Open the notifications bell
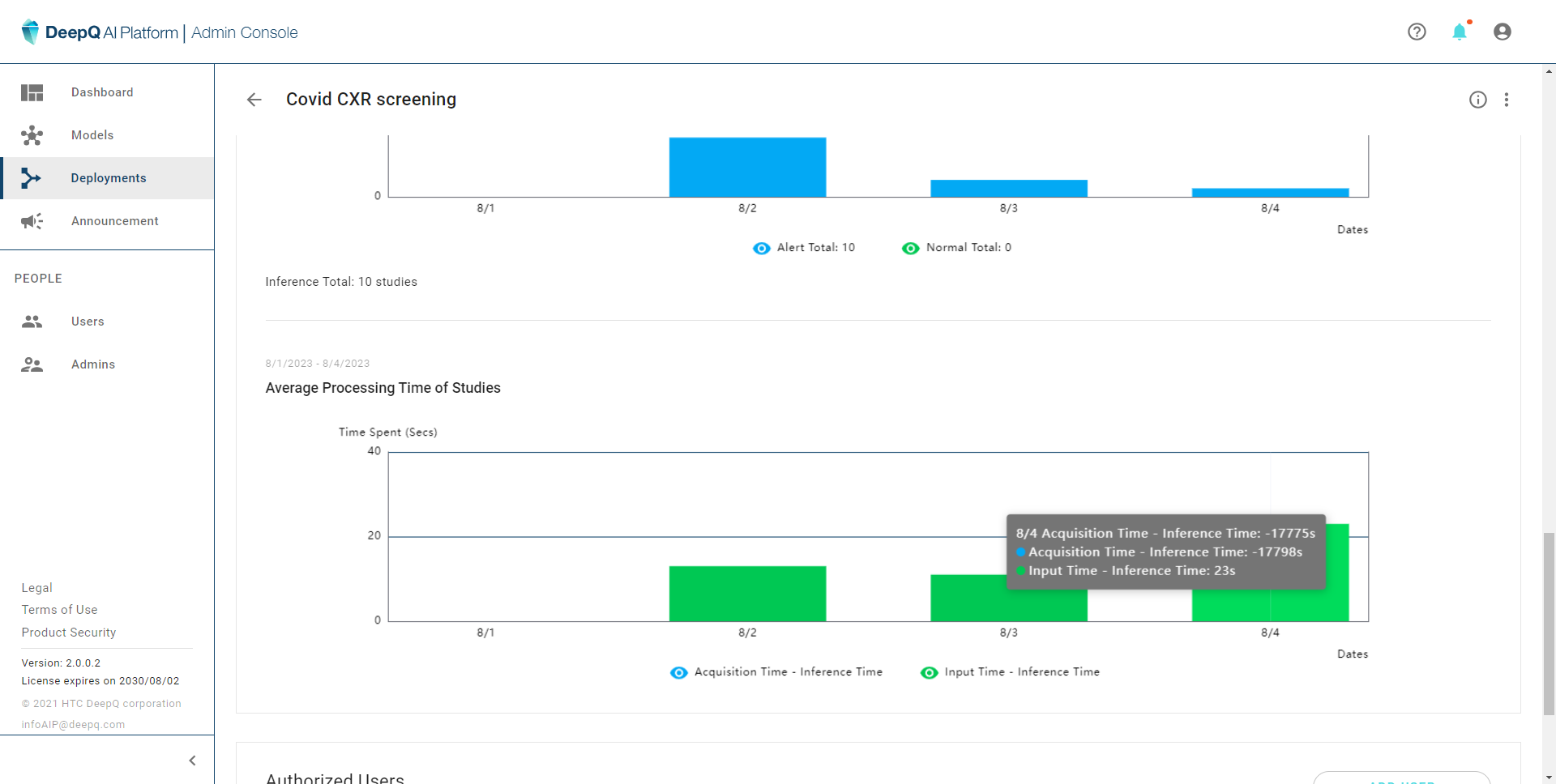Viewport: 1556px width, 784px height. click(1460, 32)
